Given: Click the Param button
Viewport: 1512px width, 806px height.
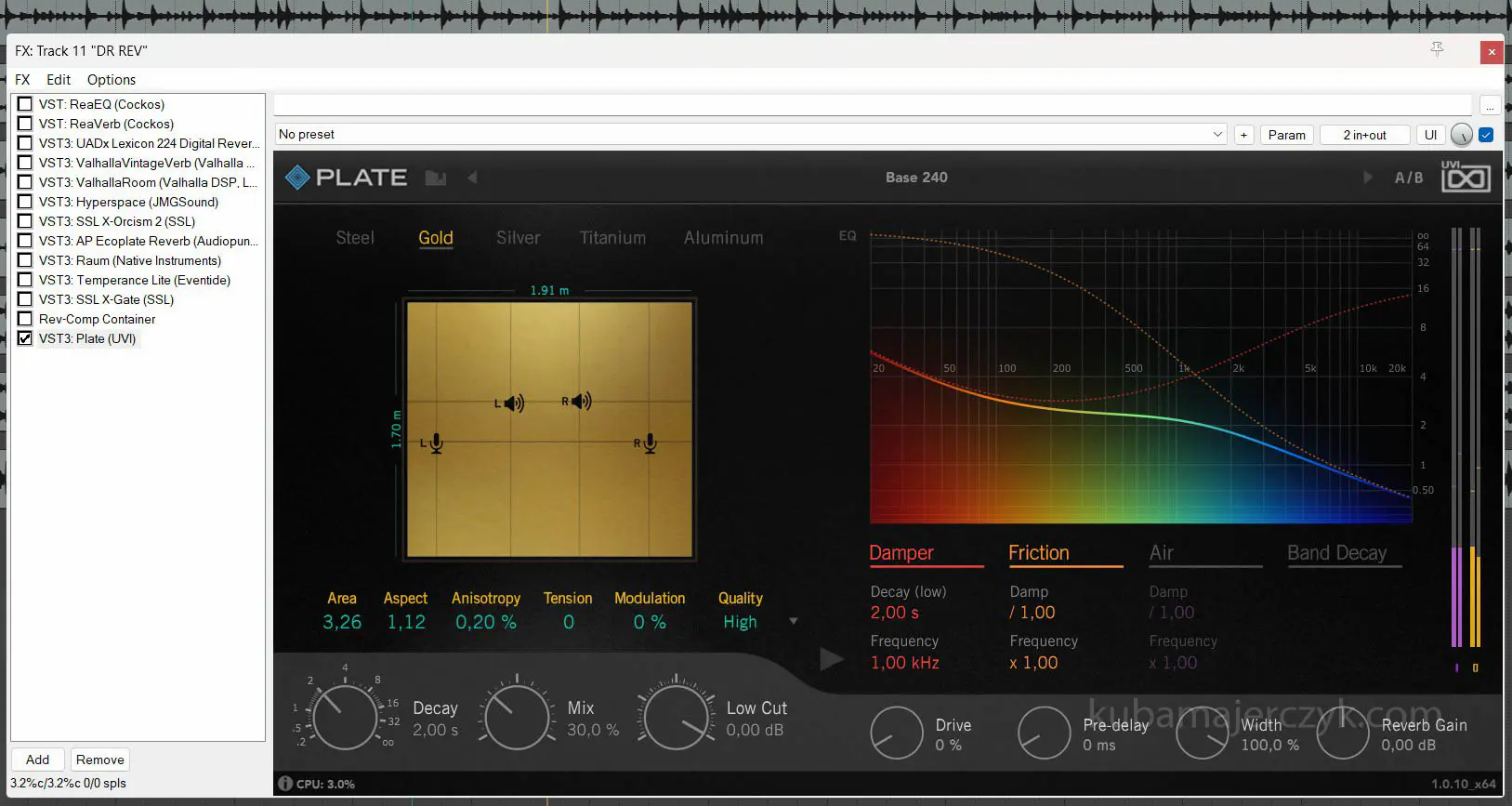Looking at the screenshot, I should point(1286,135).
